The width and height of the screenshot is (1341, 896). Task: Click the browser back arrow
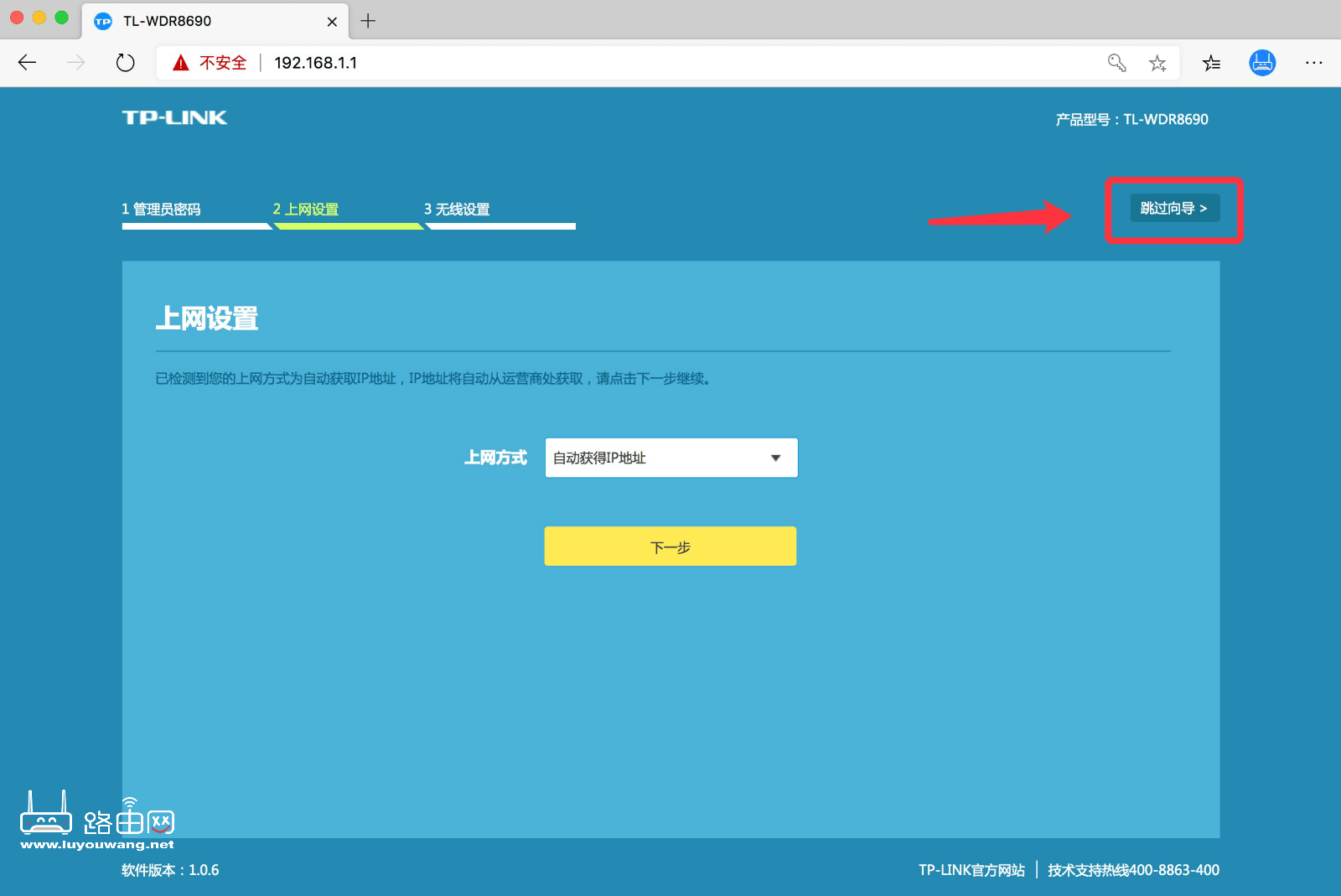click(27, 63)
